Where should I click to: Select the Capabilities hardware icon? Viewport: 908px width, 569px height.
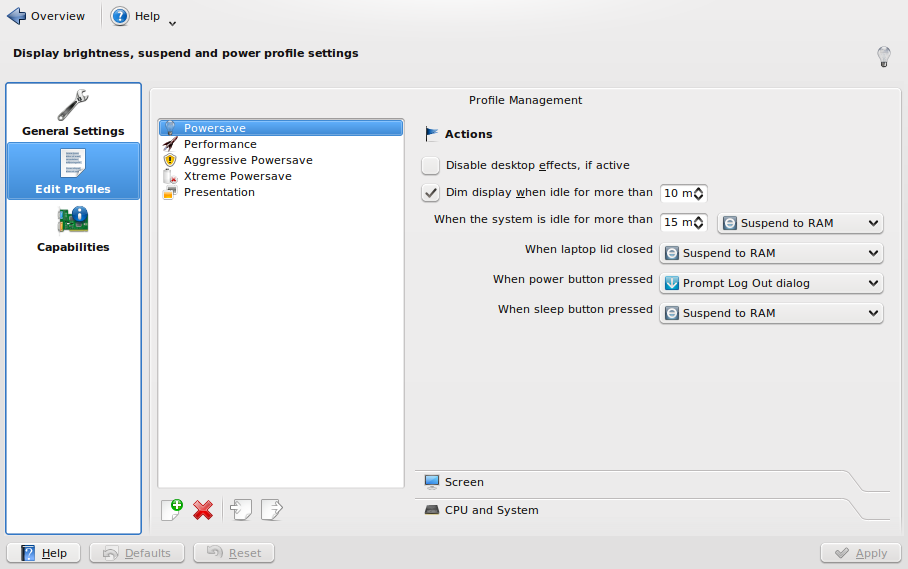[x=73, y=221]
